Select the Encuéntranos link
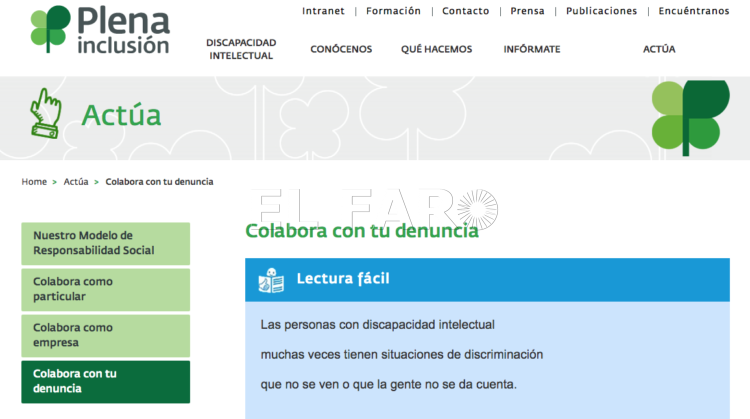The width and height of the screenshot is (750, 419). pos(694,11)
